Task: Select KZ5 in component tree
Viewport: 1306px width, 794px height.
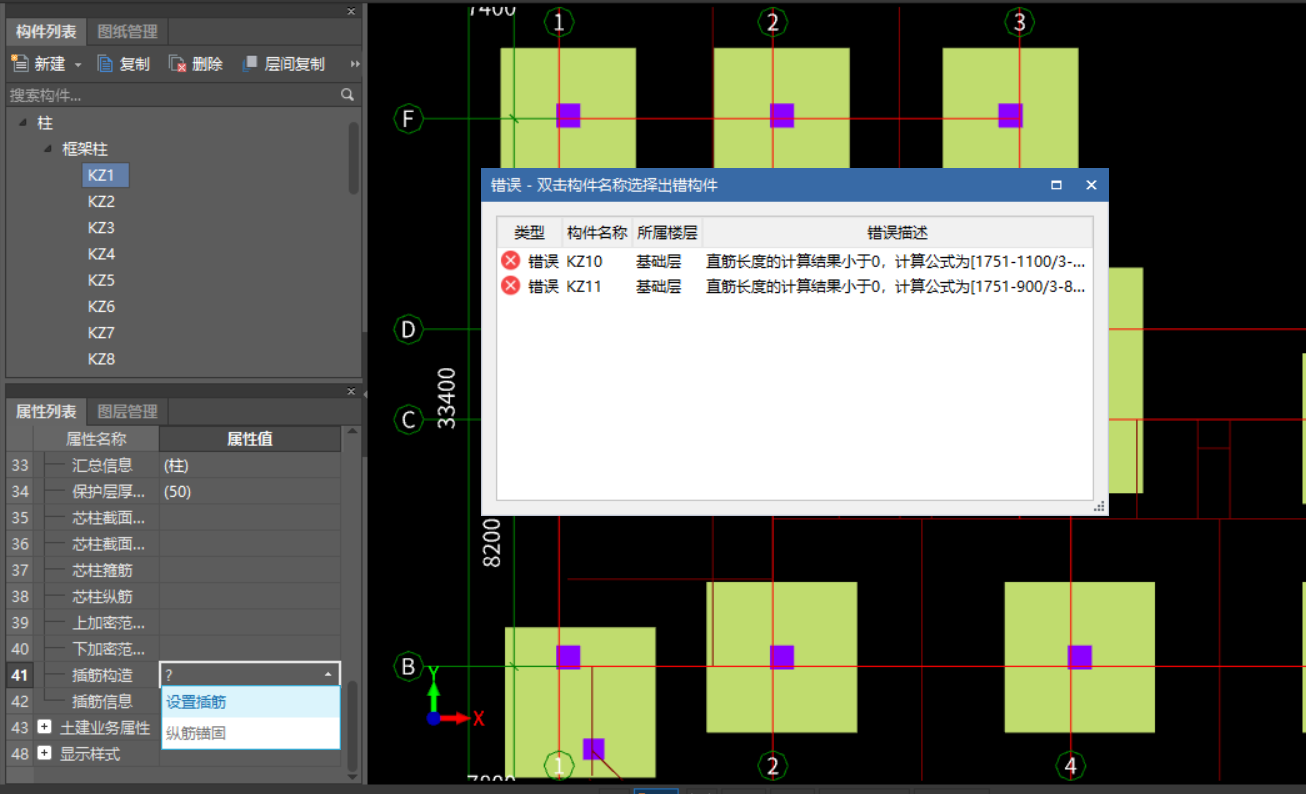Action: (x=101, y=280)
